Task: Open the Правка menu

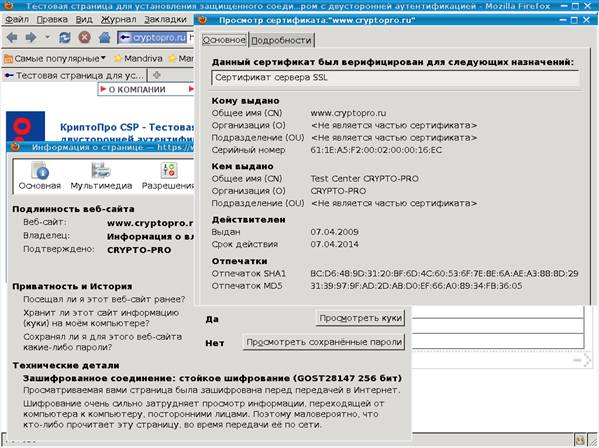Action: (x=52, y=19)
